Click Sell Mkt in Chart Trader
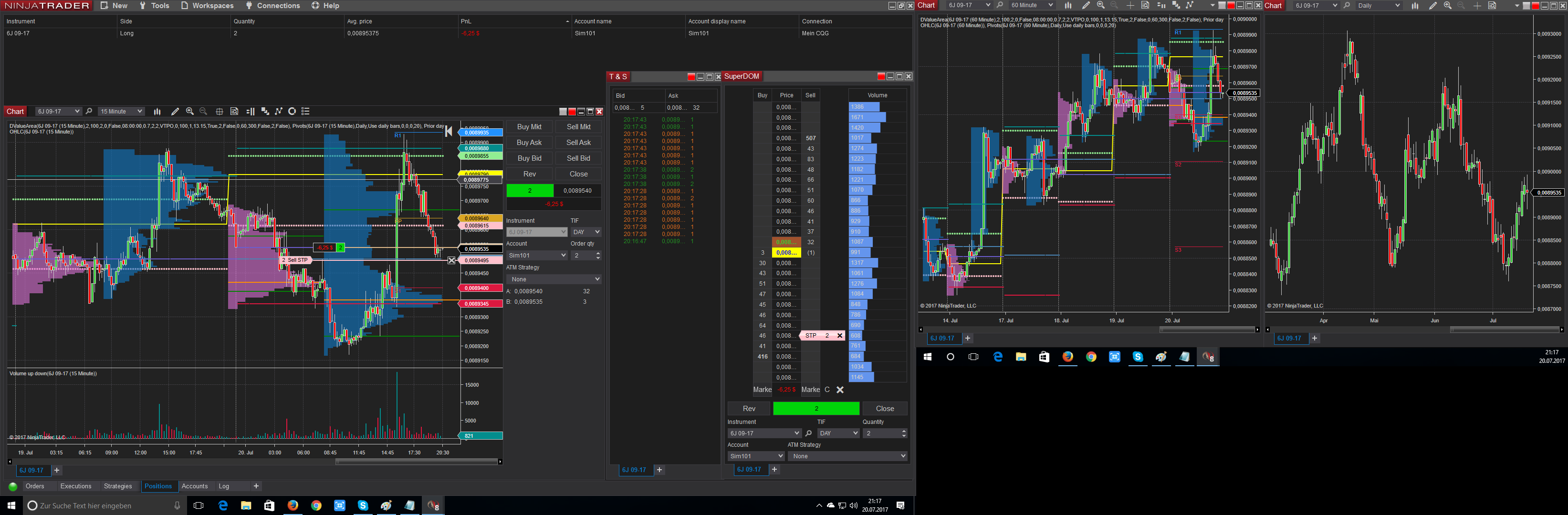Viewport: 1568px width, 515px height. [x=578, y=127]
